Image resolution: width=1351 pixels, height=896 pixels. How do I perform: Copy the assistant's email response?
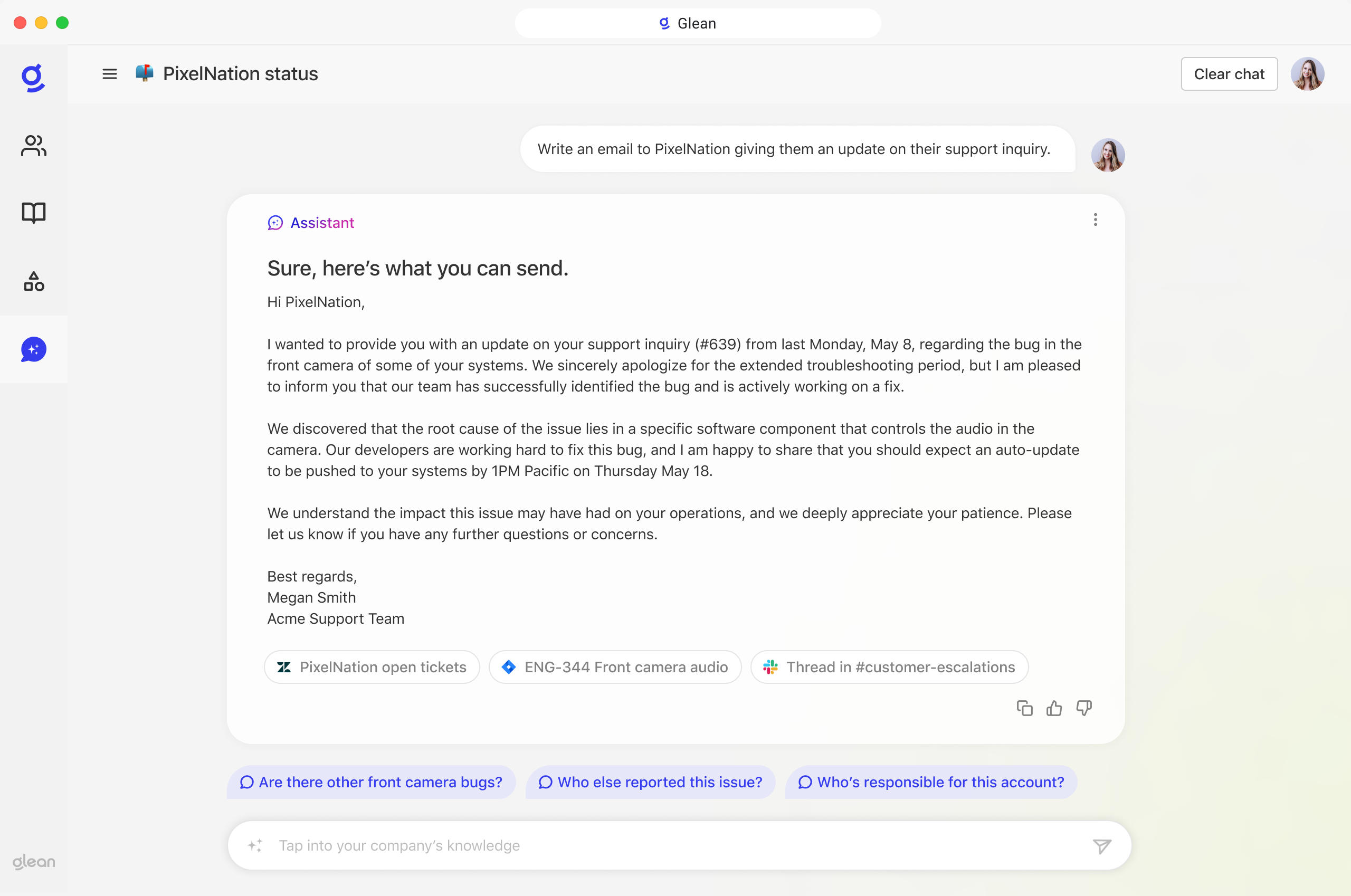click(x=1024, y=708)
